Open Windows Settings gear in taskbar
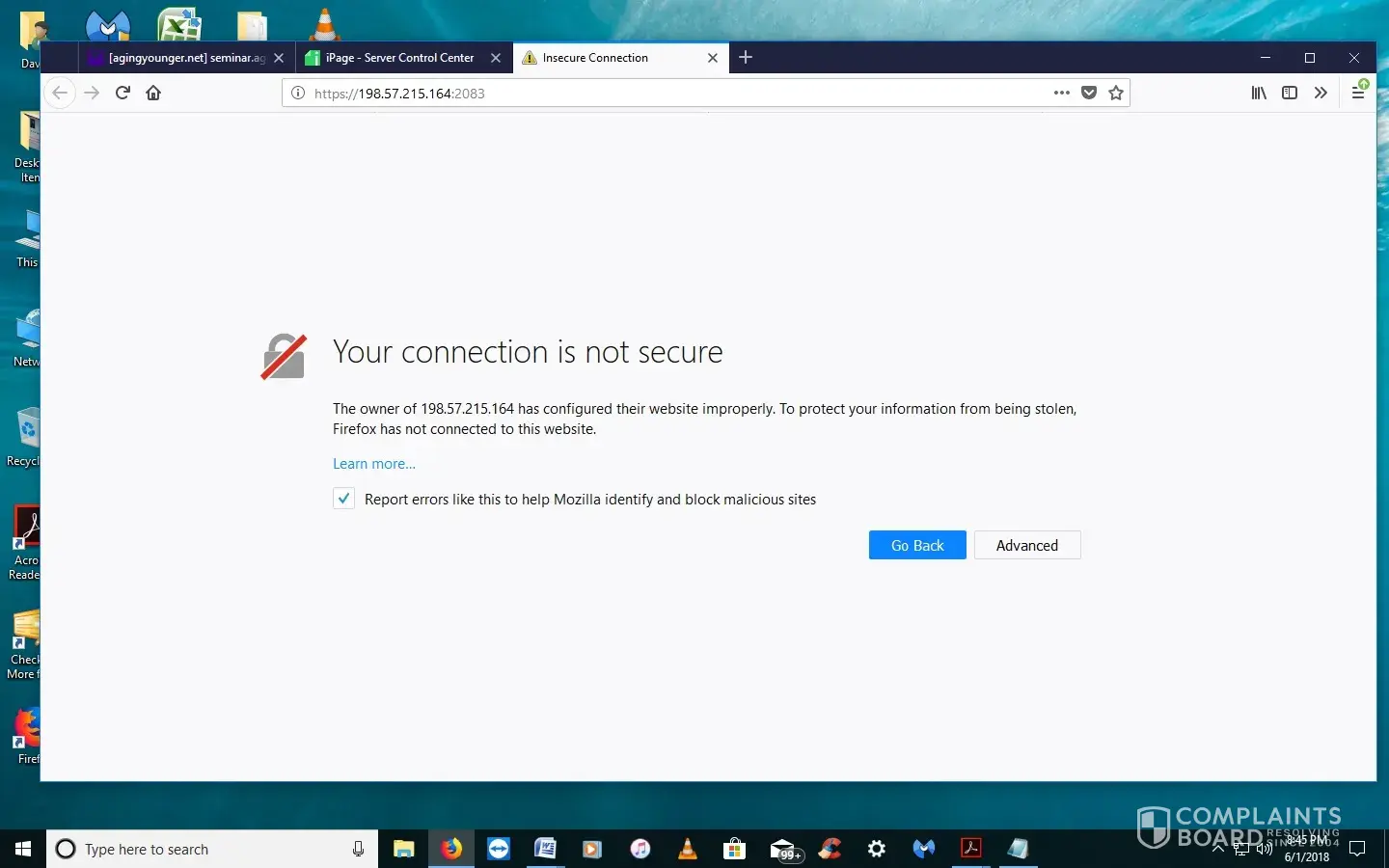Screen dimensions: 1389x868 click(877, 849)
